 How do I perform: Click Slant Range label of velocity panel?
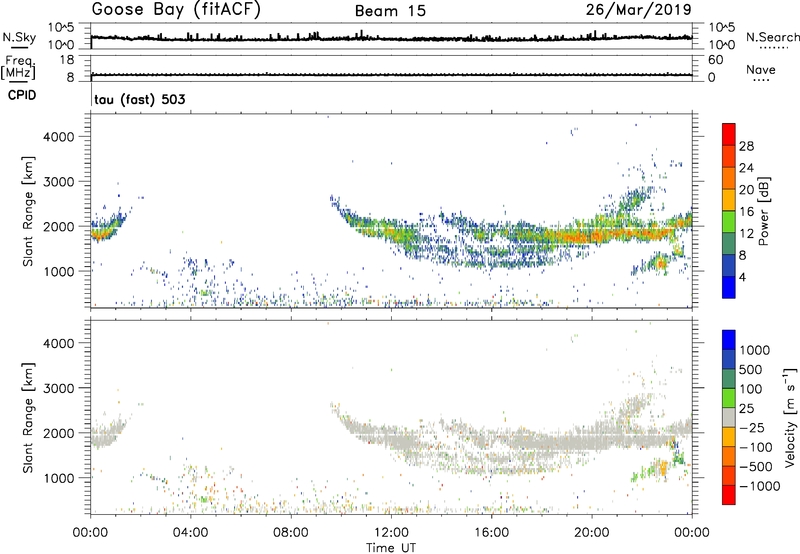click(x=27, y=417)
